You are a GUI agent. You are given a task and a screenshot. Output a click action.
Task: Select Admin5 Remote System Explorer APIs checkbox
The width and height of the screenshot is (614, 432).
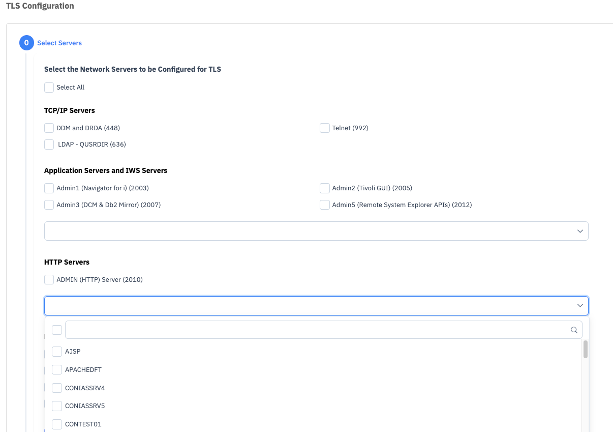pos(325,205)
